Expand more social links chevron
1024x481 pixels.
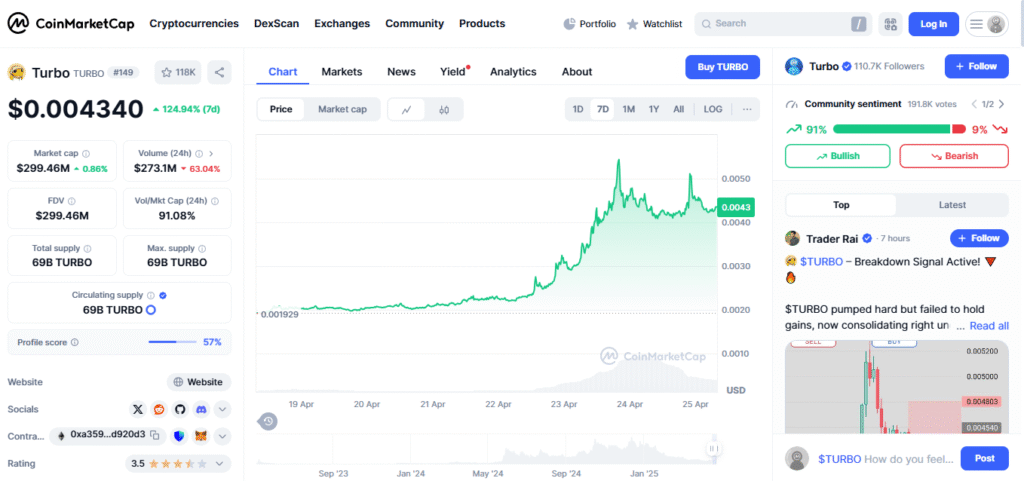(x=222, y=410)
